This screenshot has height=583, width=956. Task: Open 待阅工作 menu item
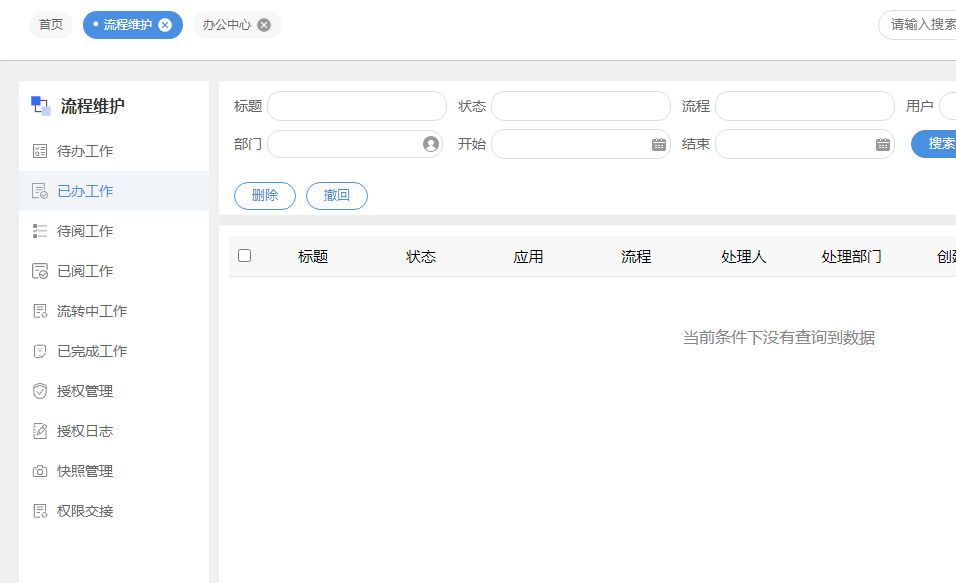114,231
